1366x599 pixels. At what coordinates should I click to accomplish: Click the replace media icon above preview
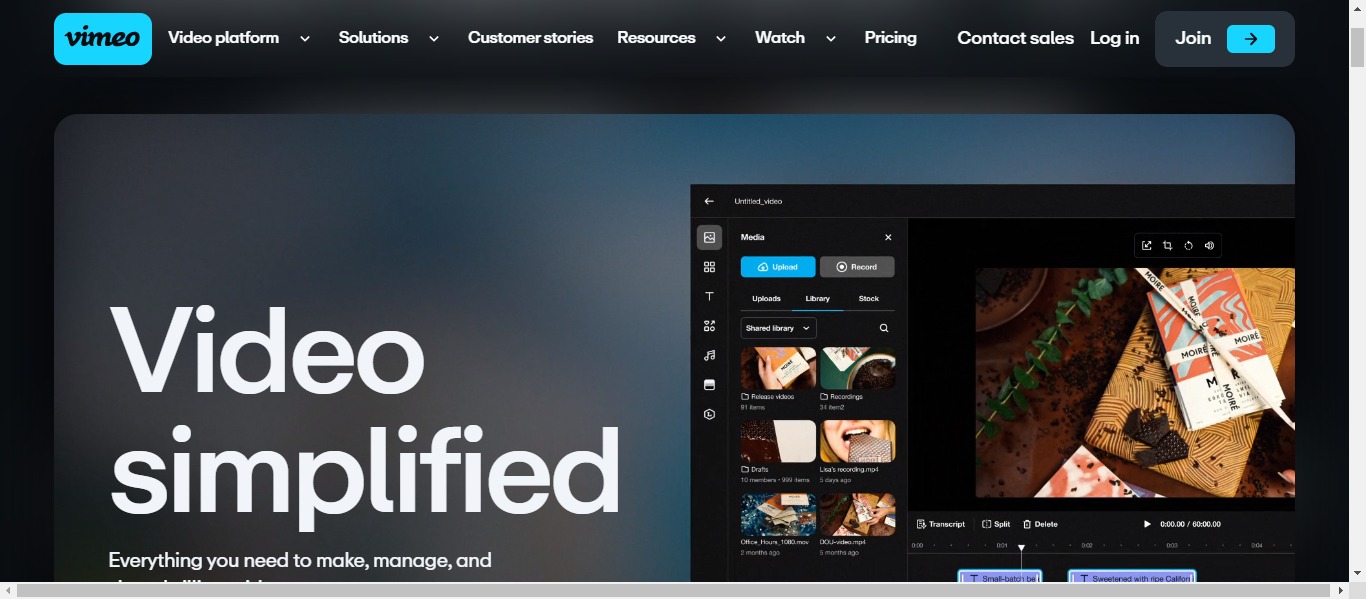pyautogui.click(x=1147, y=245)
